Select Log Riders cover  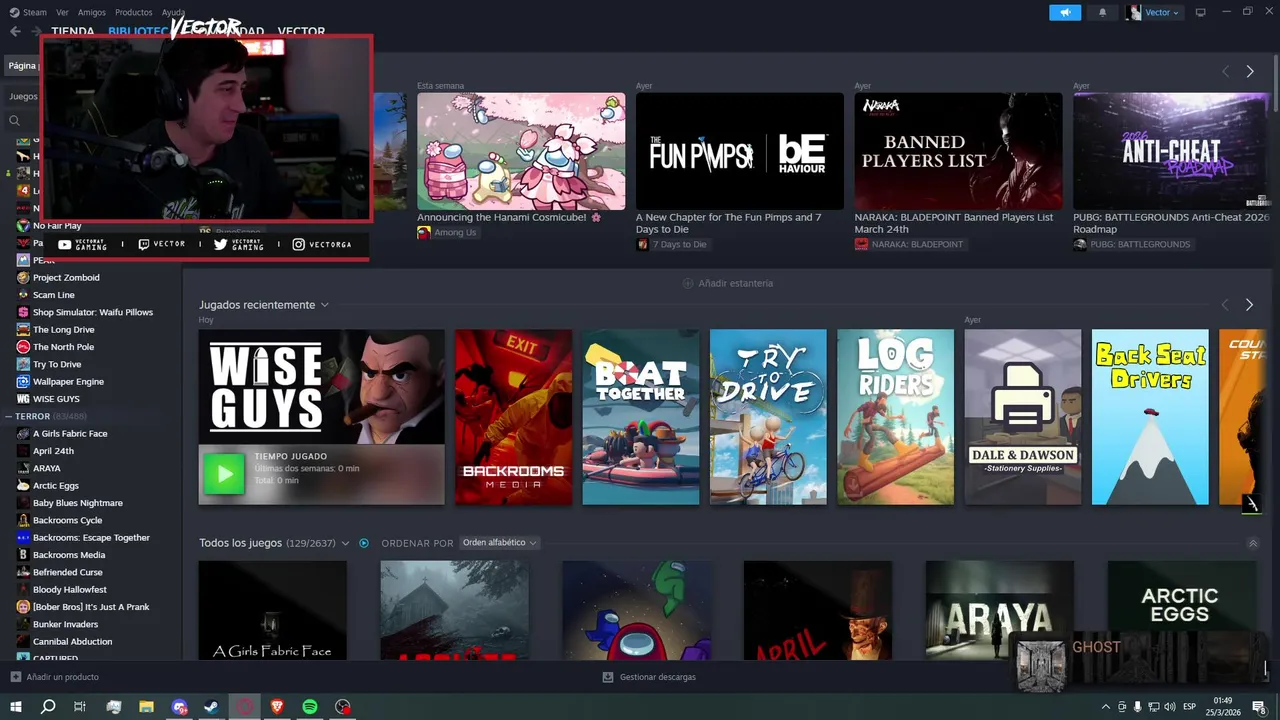tap(896, 417)
